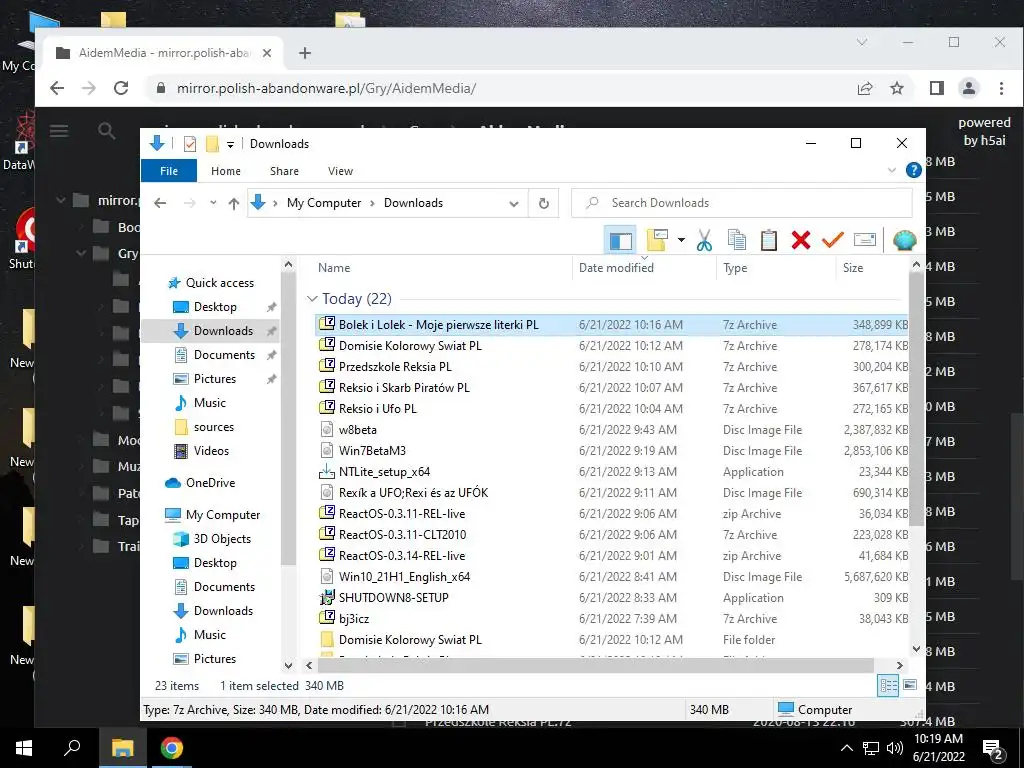Open Desktop under Quick access
The height and width of the screenshot is (768, 1024).
(215, 307)
